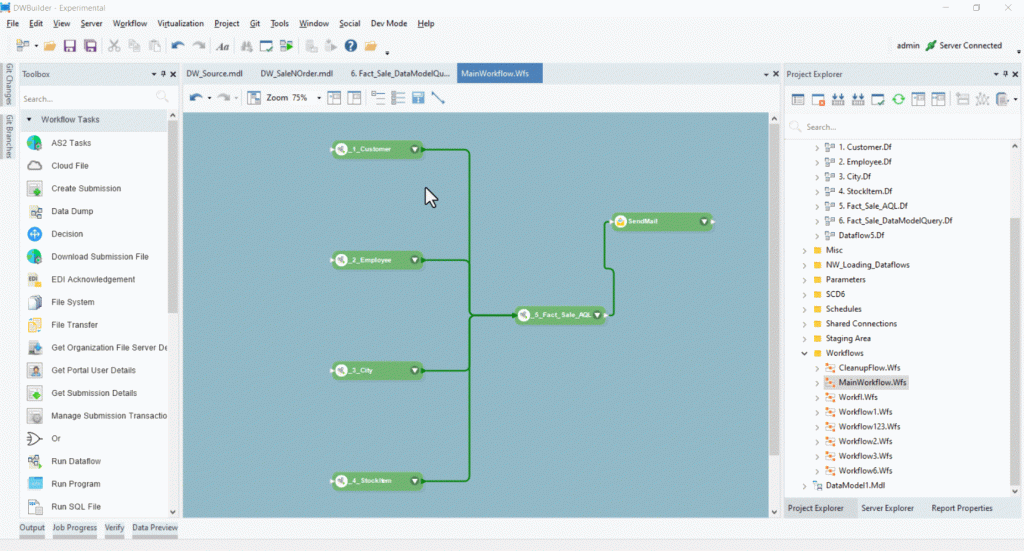Image resolution: width=1024 pixels, height=551 pixels.
Task: Open the Zoom 75% dropdown
Action: [x=319, y=98]
